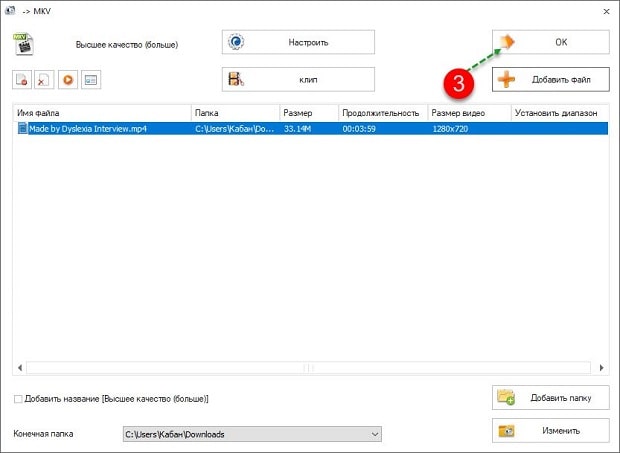Click the Установить диапазон column header
The image size is (620, 453).
560,113
